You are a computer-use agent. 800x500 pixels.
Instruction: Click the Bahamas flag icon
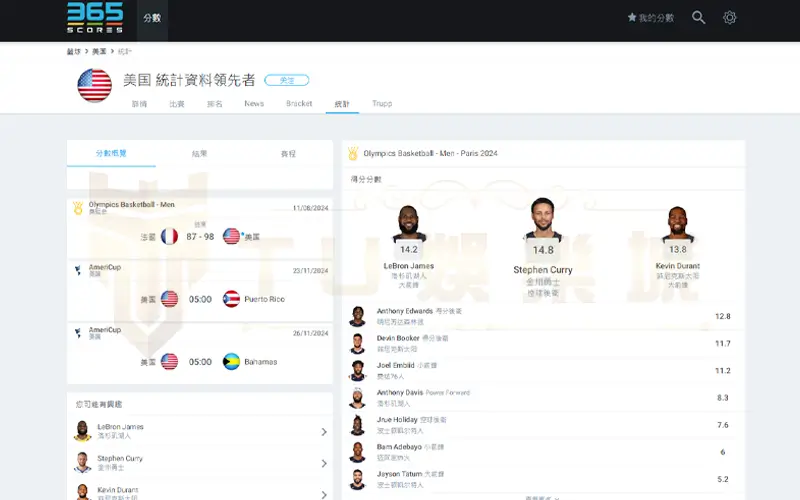[x=229, y=362]
